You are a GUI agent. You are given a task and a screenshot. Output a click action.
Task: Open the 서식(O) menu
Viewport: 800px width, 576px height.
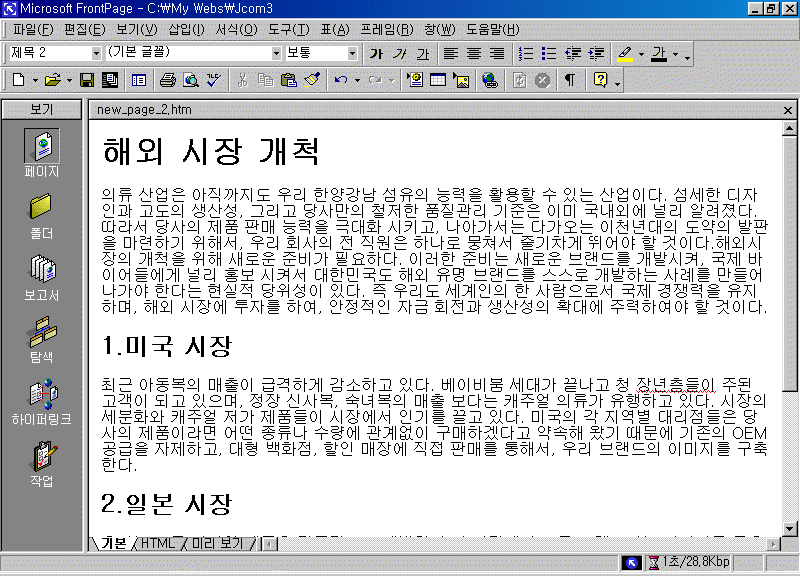[236, 30]
